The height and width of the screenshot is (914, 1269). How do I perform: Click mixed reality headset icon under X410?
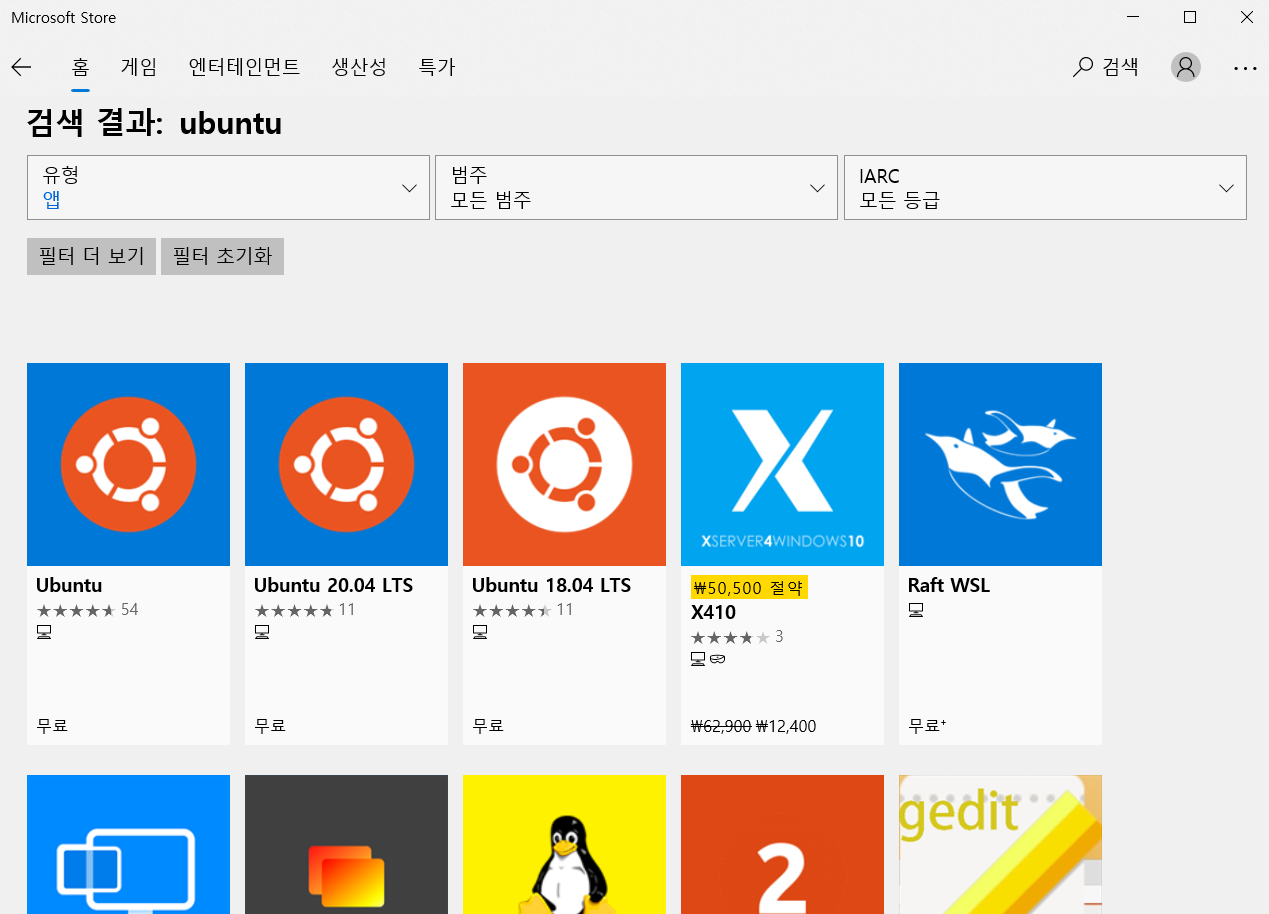717,659
